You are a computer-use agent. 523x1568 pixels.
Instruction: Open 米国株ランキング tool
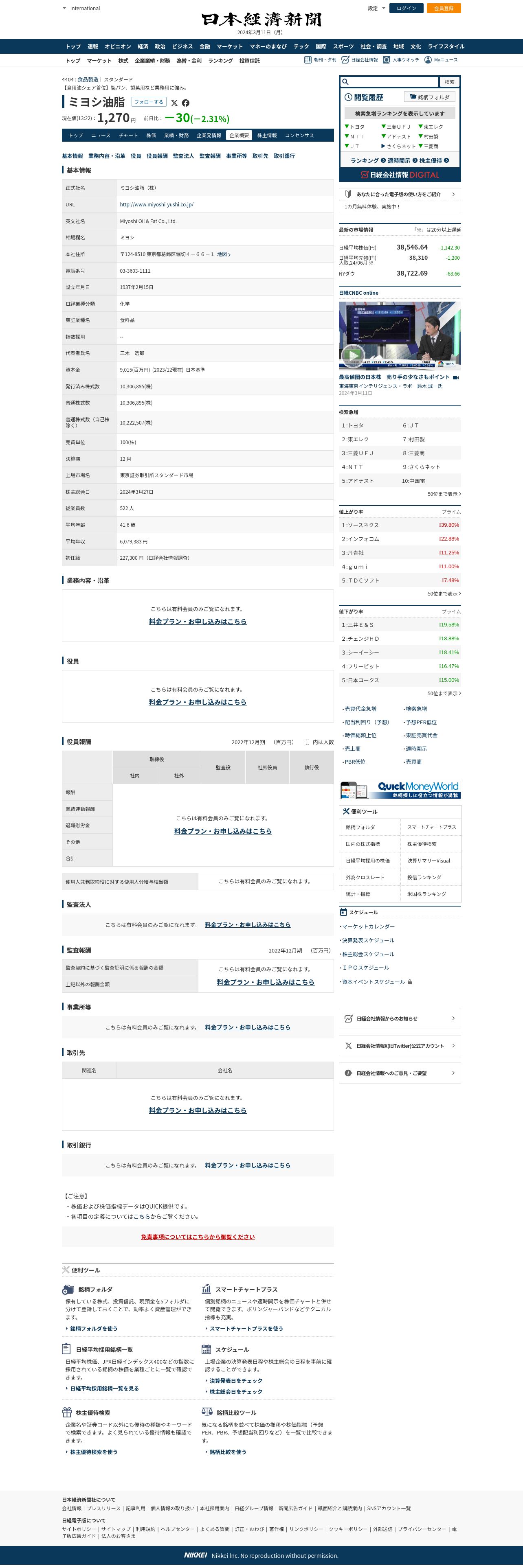427,894
